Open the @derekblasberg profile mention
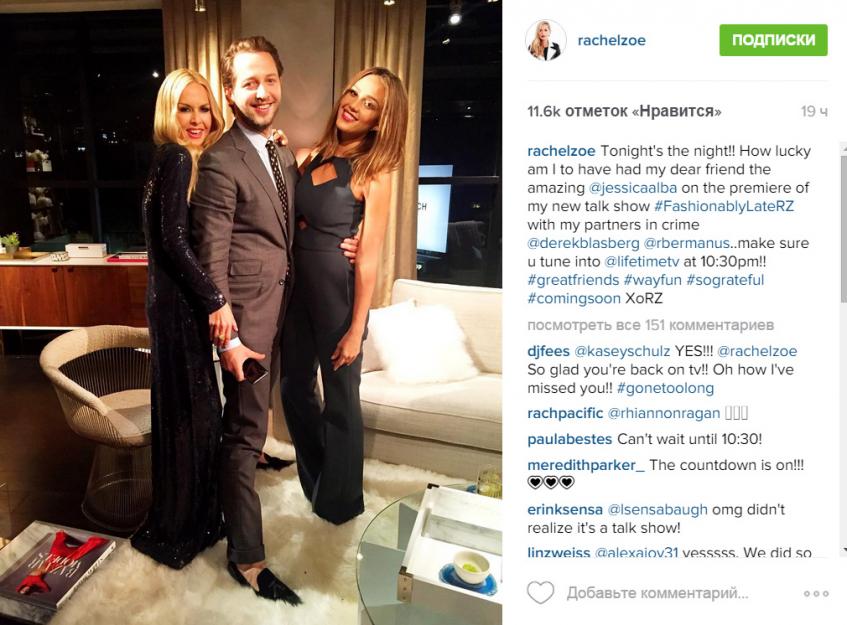 (x=583, y=243)
